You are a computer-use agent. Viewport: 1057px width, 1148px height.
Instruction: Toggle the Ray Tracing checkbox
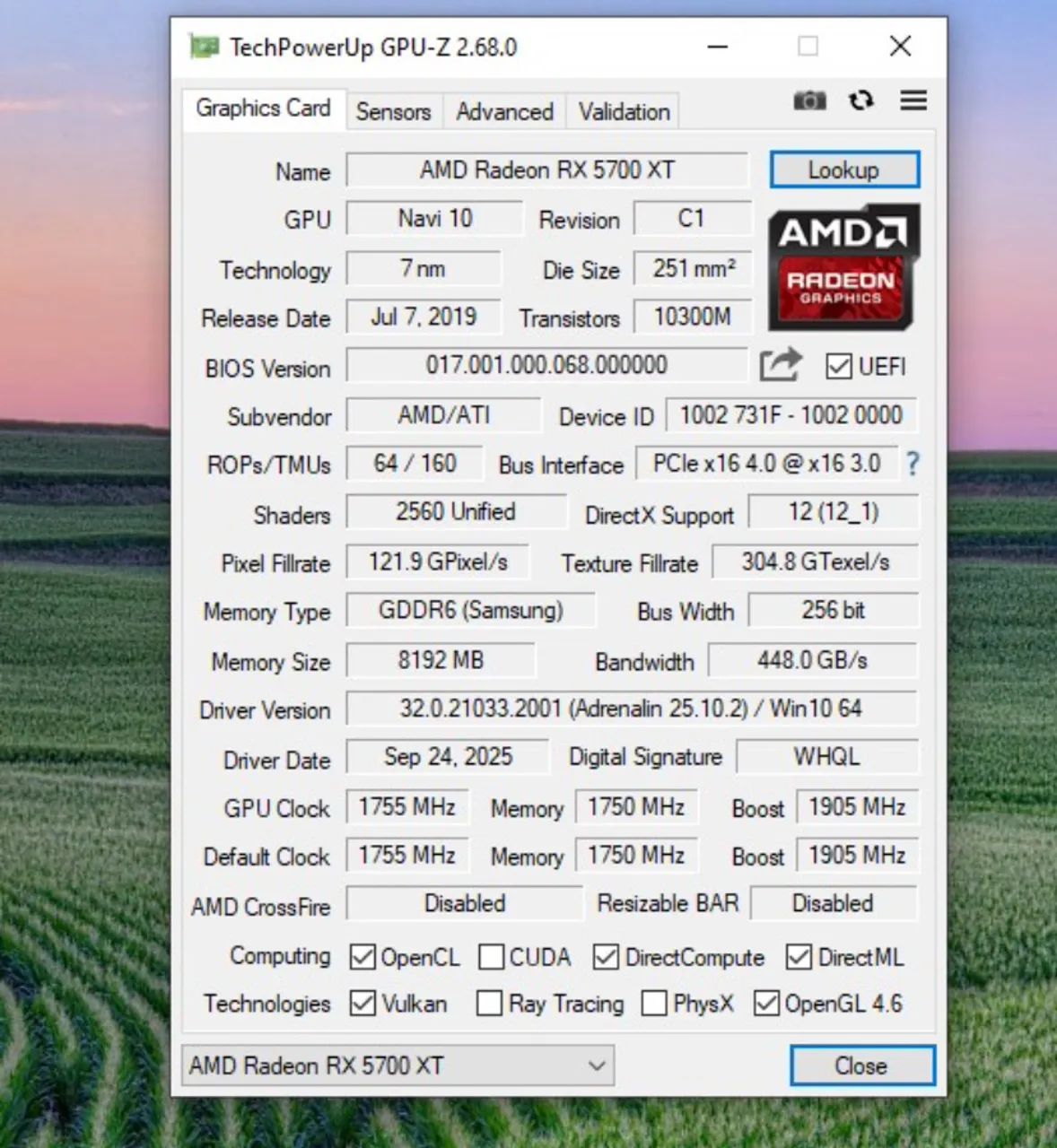pos(489,1003)
